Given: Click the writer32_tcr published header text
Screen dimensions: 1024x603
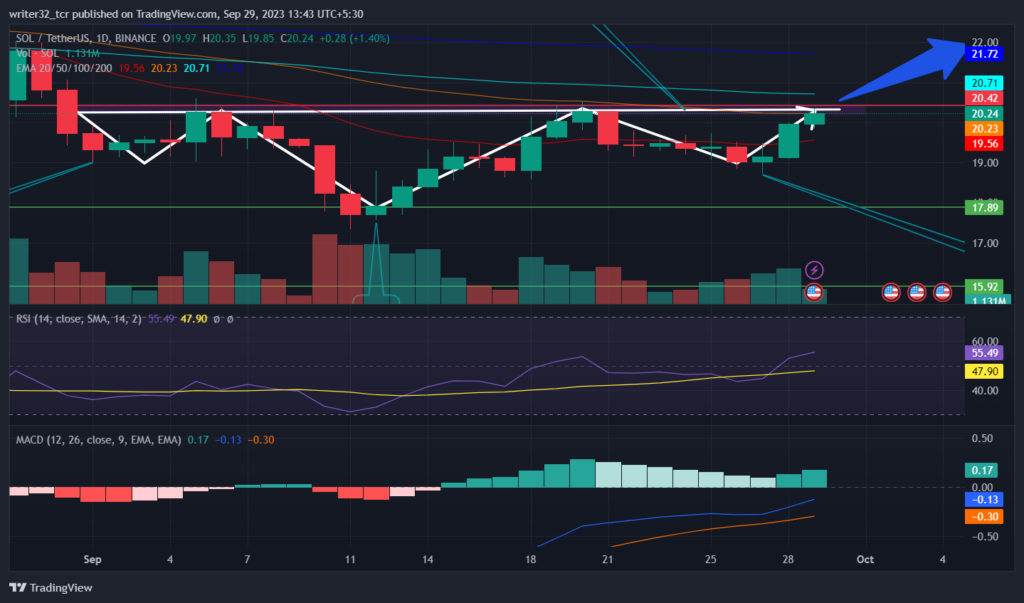Looking at the screenshot, I should [186, 14].
